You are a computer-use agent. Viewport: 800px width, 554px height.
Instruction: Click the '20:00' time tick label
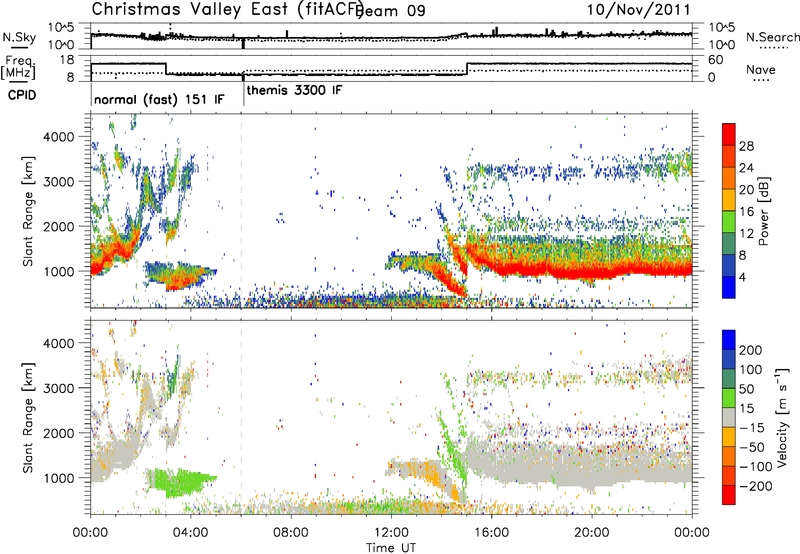pyautogui.click(x=592, y=533)
